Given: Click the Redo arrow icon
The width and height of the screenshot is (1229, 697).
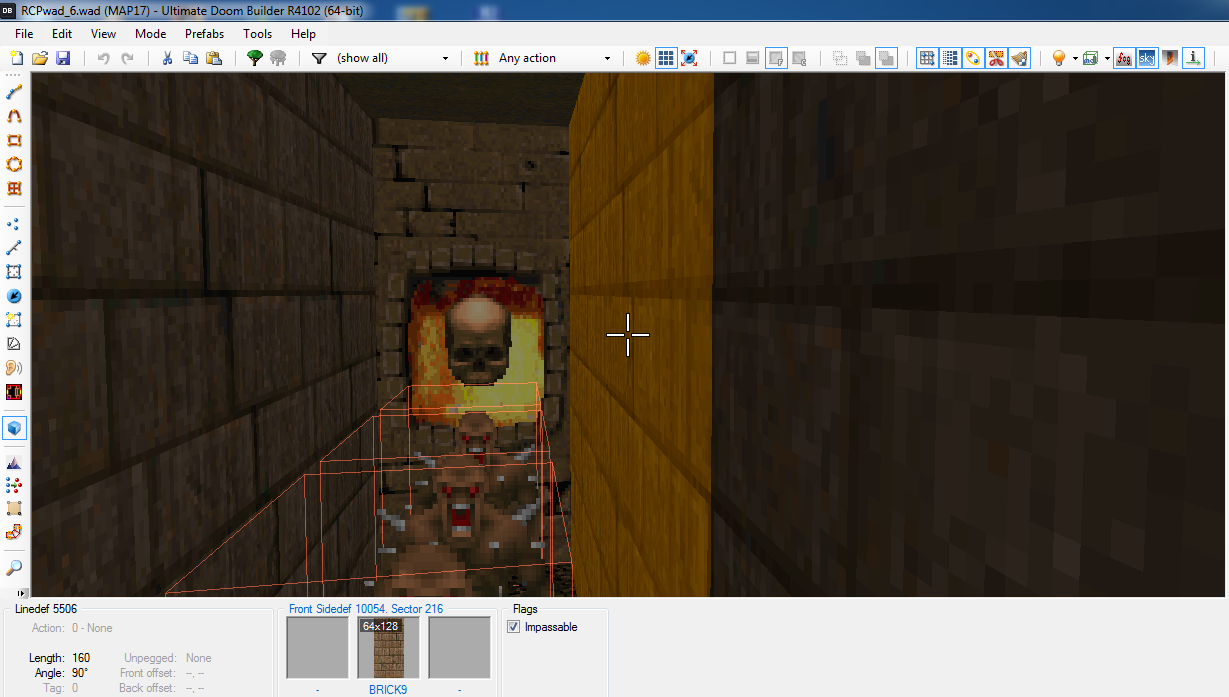Looking at the screenshot, I should (x=127, y=58).
